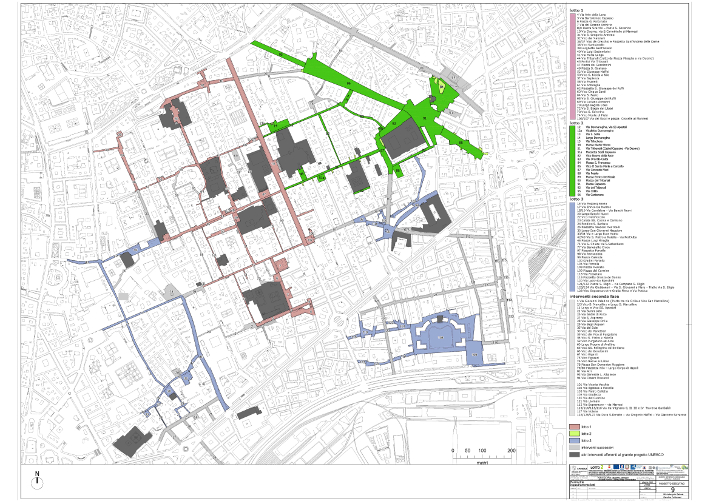
Task: Click the green lotto 2 legend swatch
Action: click(x=574, y=433)
